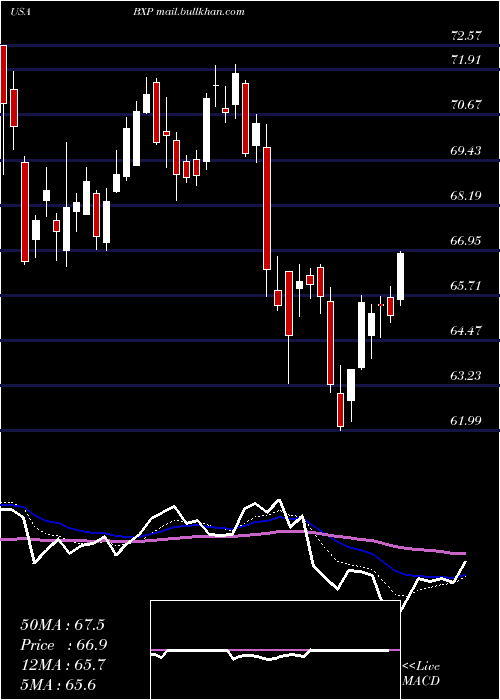This screenshot has height=700, width=500.
Task: Click the MACD inset chart panel
Action: point(275,650)
